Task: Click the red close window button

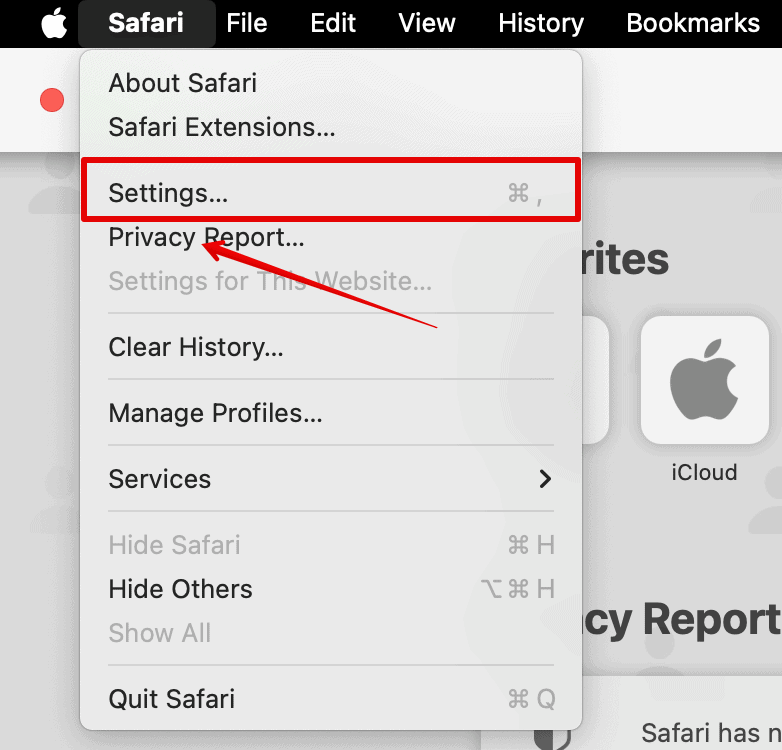Action: click(51, 100)
